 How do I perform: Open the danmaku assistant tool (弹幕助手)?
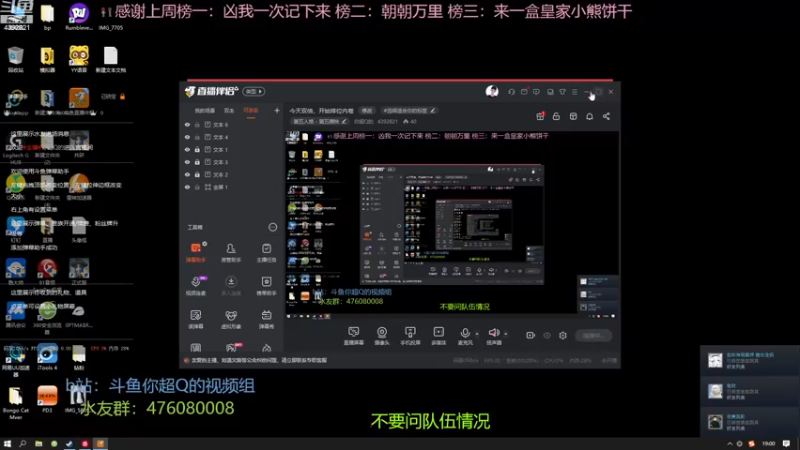(x=196, y=252)
